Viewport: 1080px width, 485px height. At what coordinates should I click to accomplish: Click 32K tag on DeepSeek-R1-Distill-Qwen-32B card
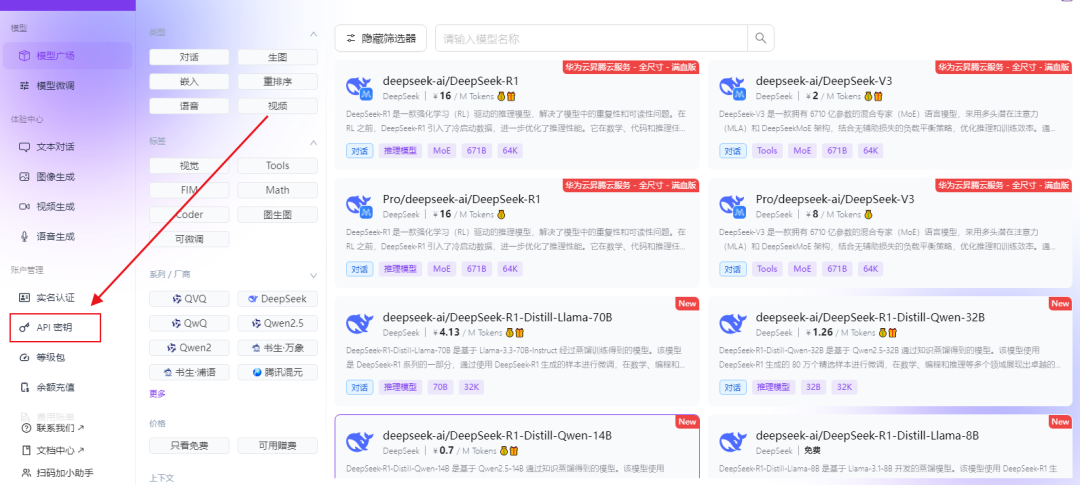844,387
